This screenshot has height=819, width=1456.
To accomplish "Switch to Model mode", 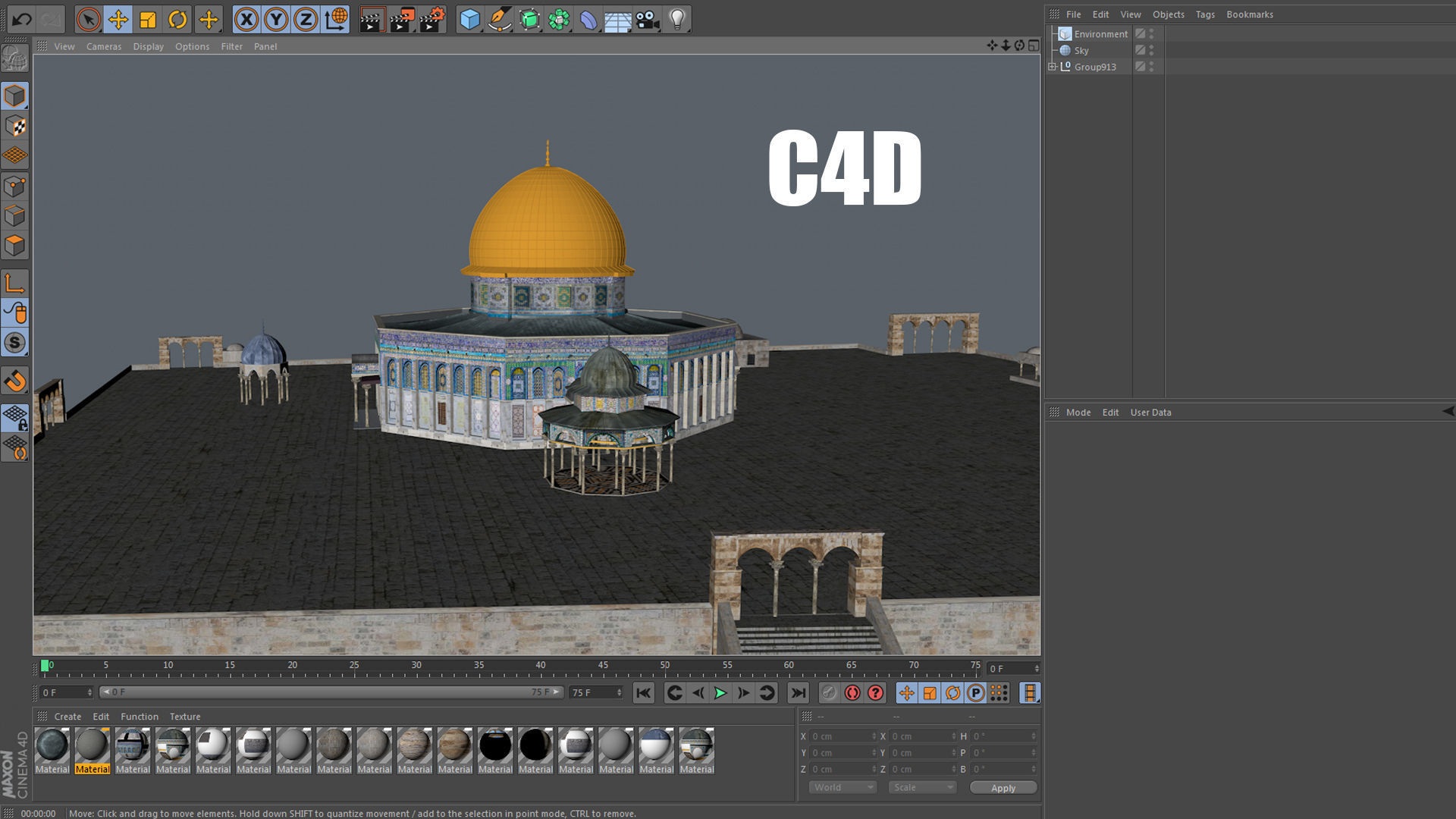I will [14, 96].
